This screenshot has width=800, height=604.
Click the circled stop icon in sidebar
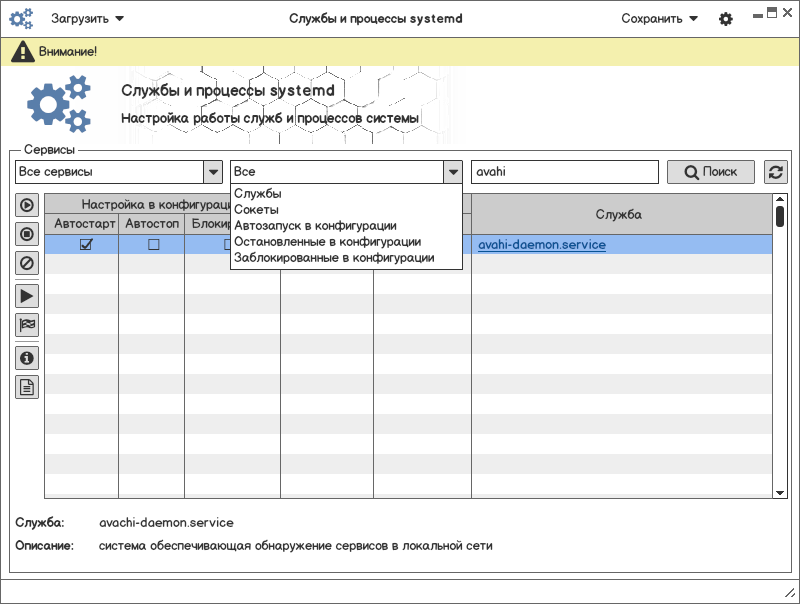[27, 235]
